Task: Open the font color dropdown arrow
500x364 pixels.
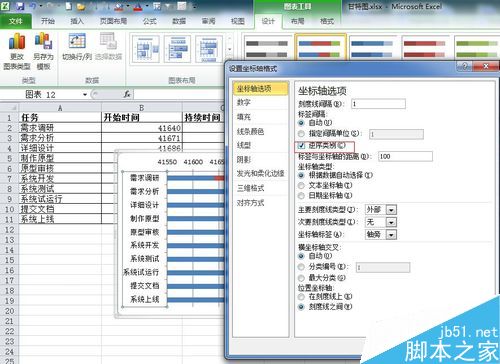Action: pyautogui.click(x=146, y=6)
